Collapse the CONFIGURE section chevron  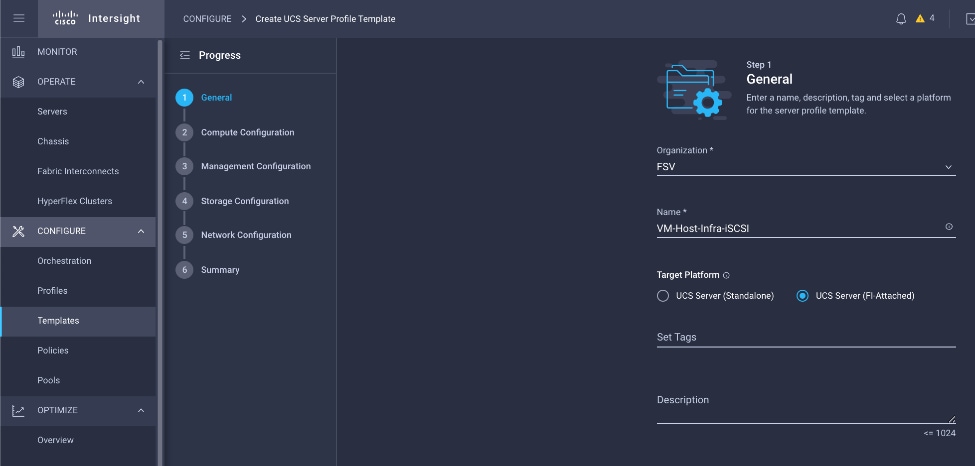coord(141,231)
